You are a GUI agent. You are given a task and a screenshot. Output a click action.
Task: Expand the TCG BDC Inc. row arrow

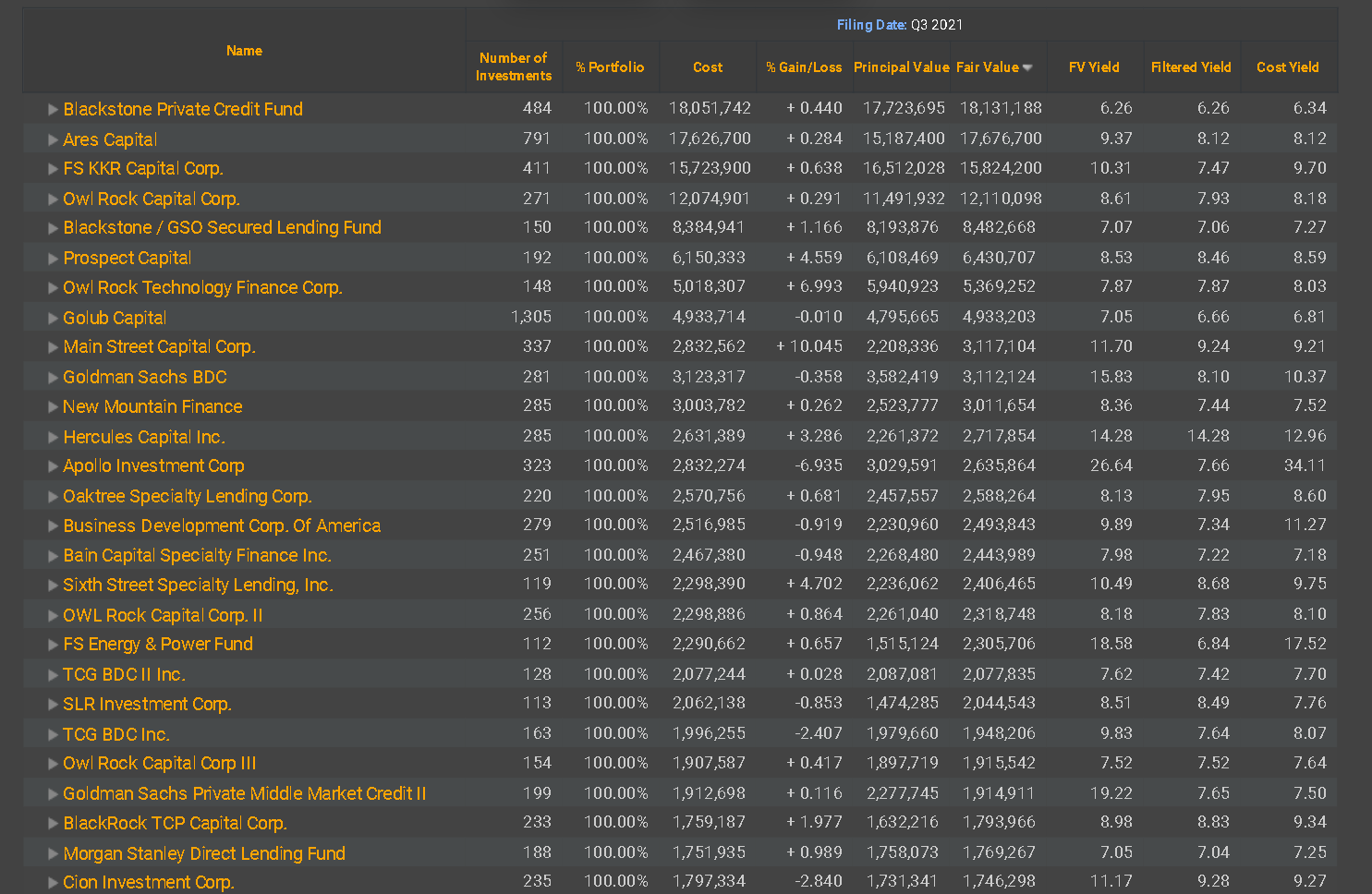[53, 735]
